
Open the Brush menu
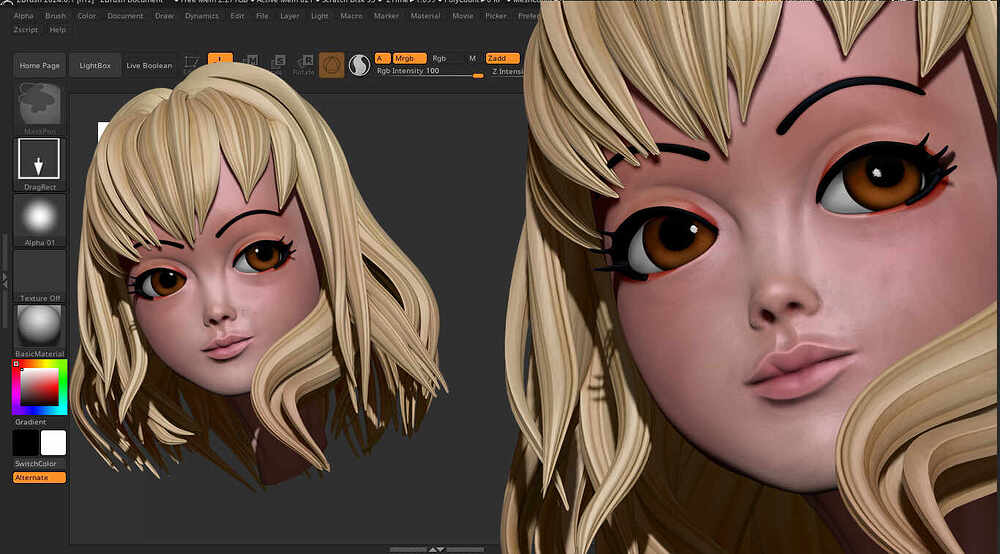click(55, 16)
